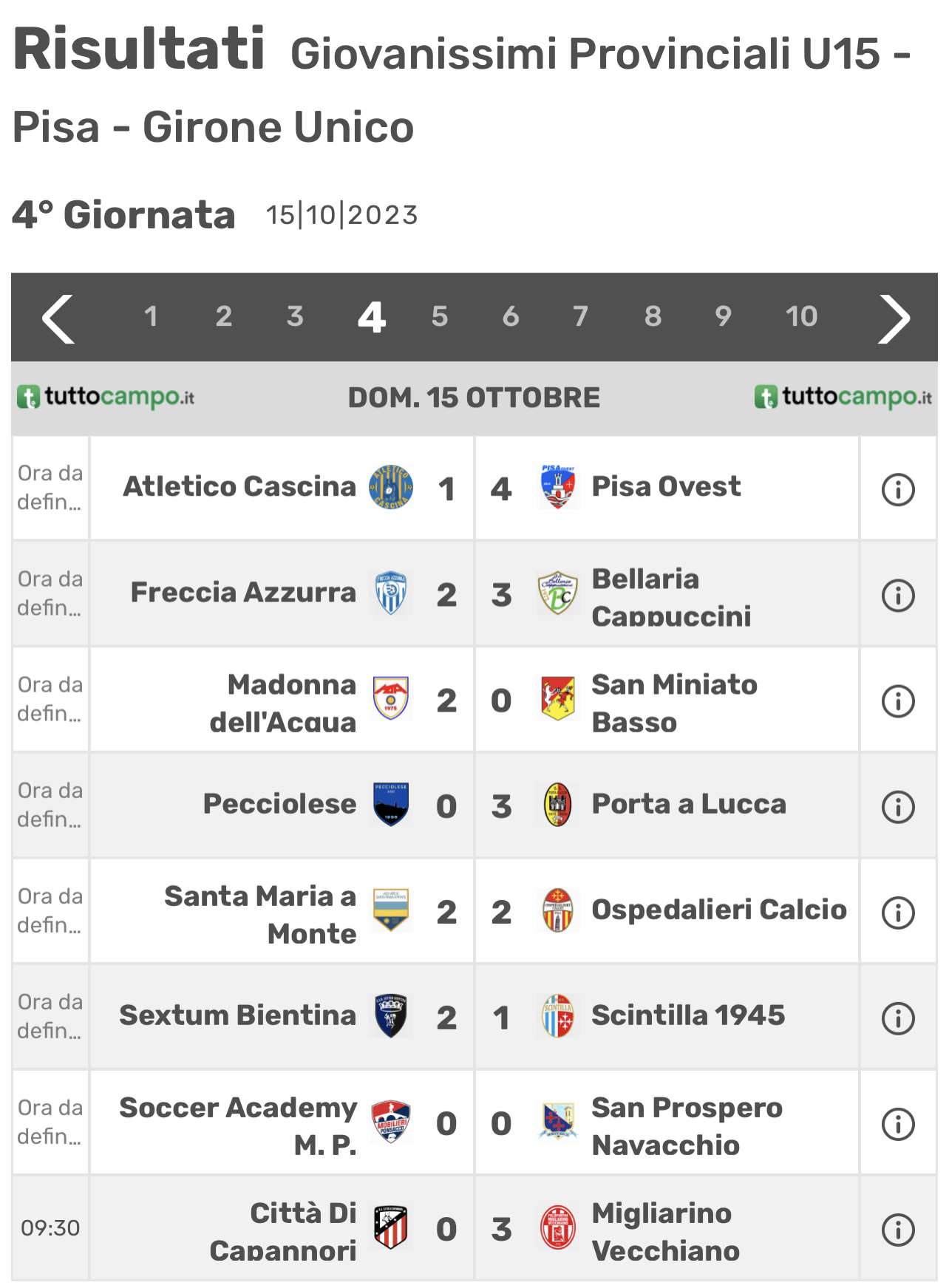
Task: Select matchday 10 tab
Action: pos(801,317)
